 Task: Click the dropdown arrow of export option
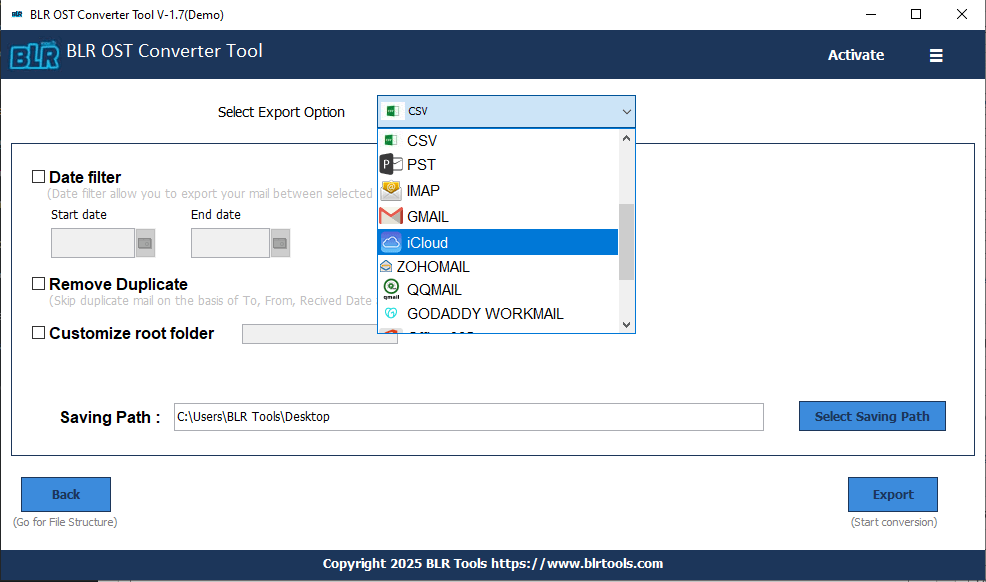pos(626,112)
